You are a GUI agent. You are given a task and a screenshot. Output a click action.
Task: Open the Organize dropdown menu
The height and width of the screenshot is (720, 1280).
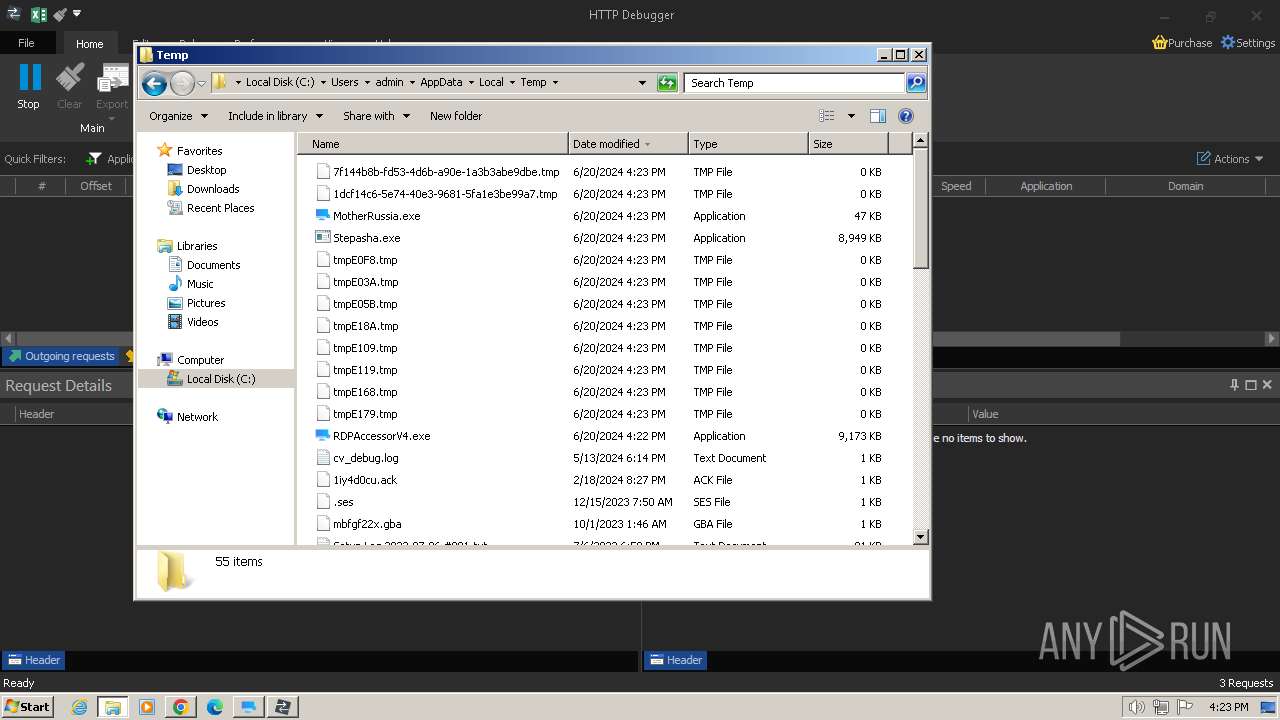click(x=178, y=116)
